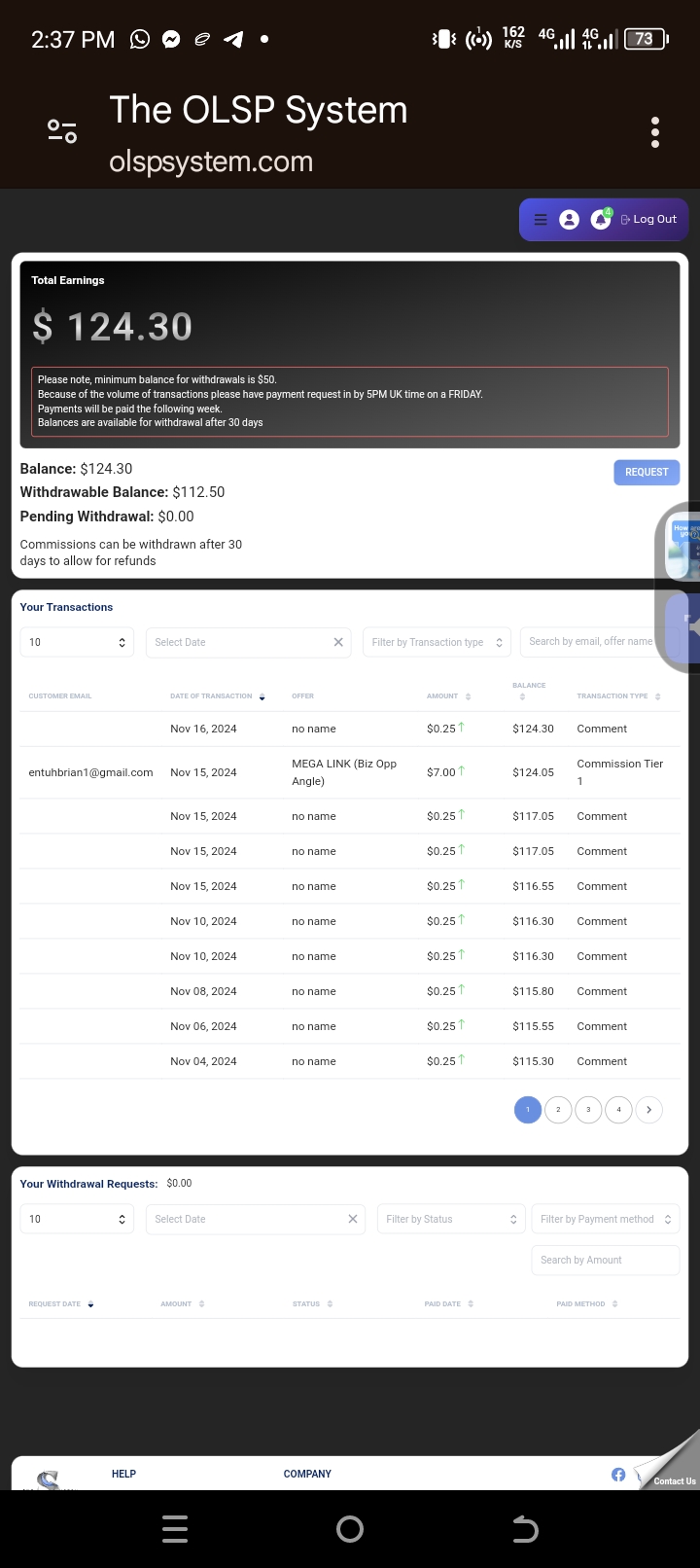
Task: Click the $7.00 amount cell
Action: tap(445, 772)
